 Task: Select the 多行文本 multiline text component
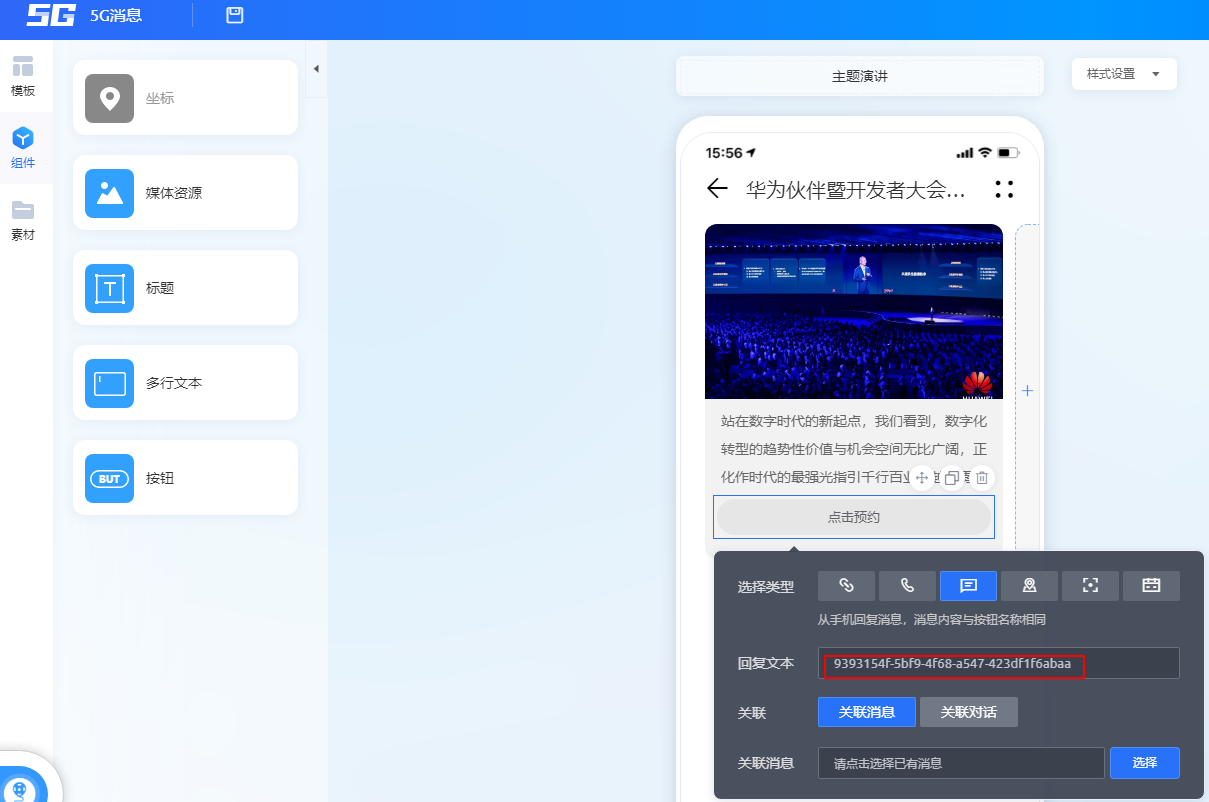coord(185,383)
